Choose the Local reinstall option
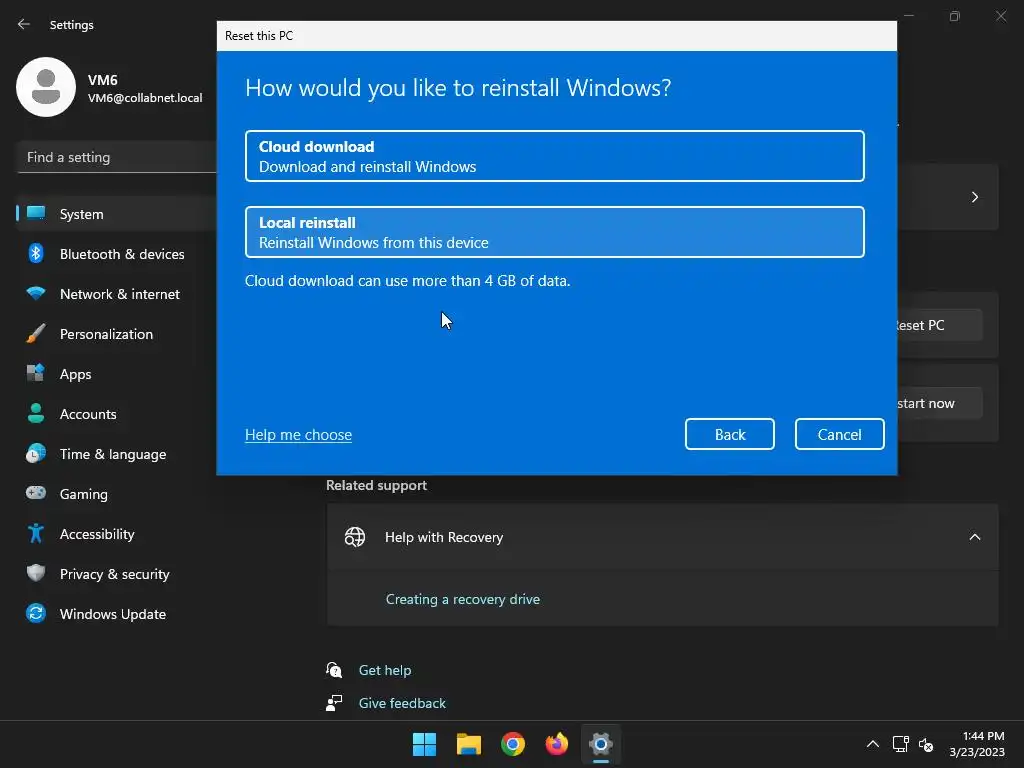 pyautogui.click(x=554, y=232)
